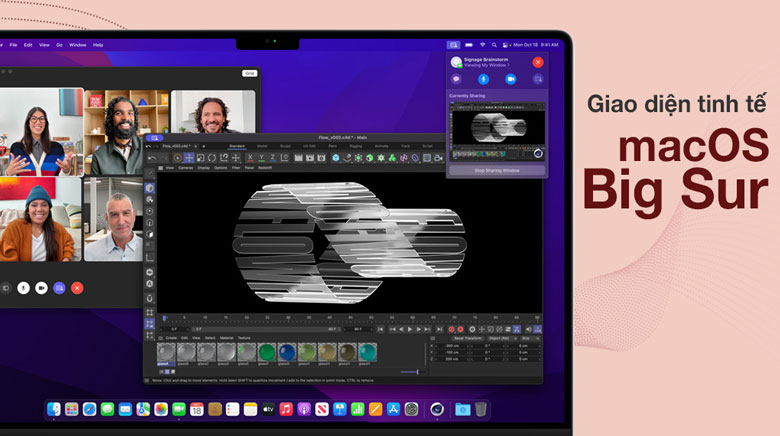Toggle the X axis lock
Screen dimensions: 780x436
pyautogui.click(x=250, y=158)
